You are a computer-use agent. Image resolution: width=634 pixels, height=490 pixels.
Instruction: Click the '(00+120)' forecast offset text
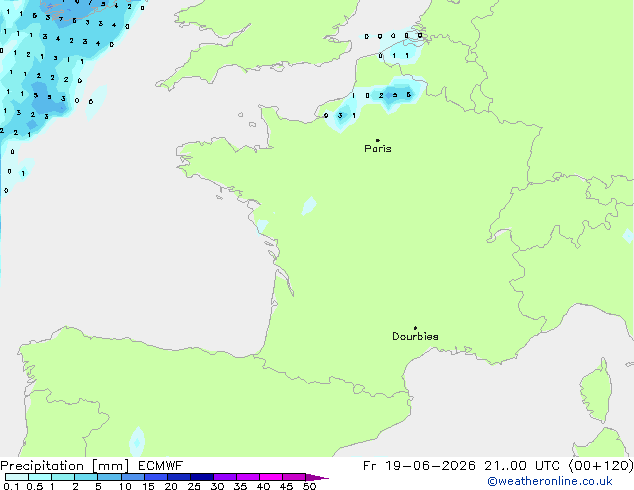click(601, 466)
